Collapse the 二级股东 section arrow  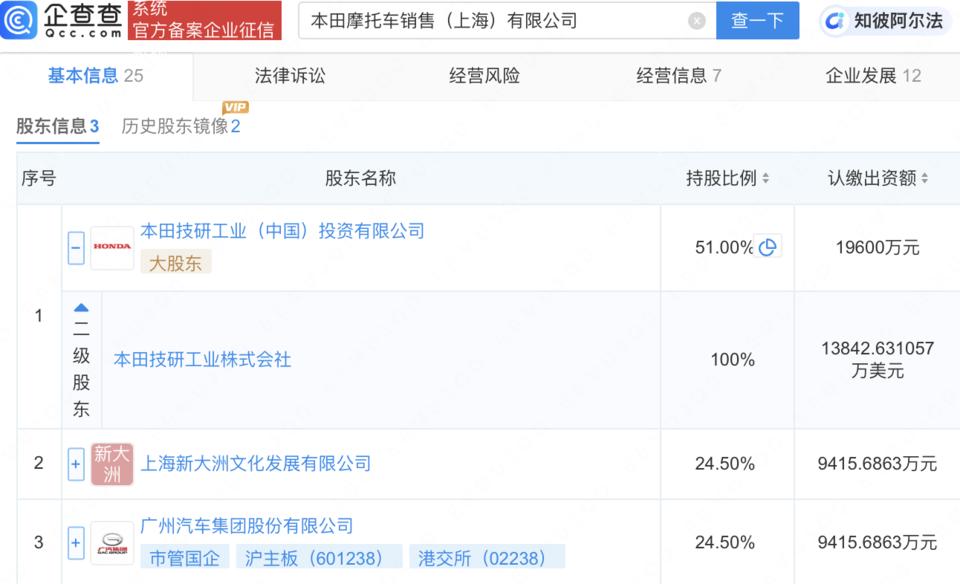click(81, 307)
